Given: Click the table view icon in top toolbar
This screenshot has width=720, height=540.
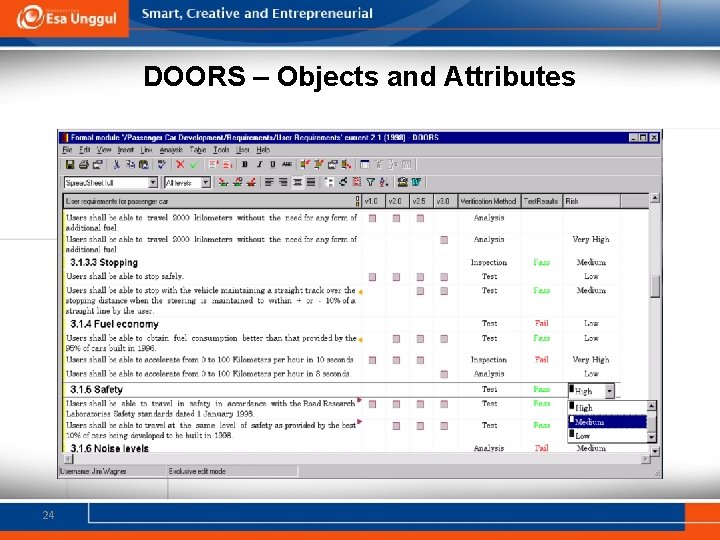Looking at the screenshot, I should [x=365, y=164].
